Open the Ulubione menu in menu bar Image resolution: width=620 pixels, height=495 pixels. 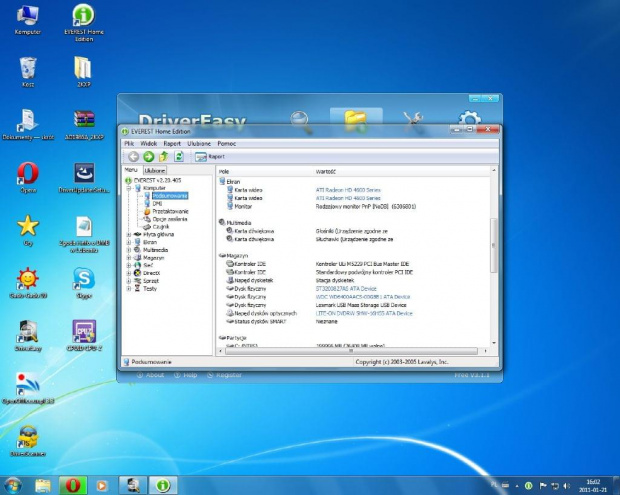tap(199, 144)
